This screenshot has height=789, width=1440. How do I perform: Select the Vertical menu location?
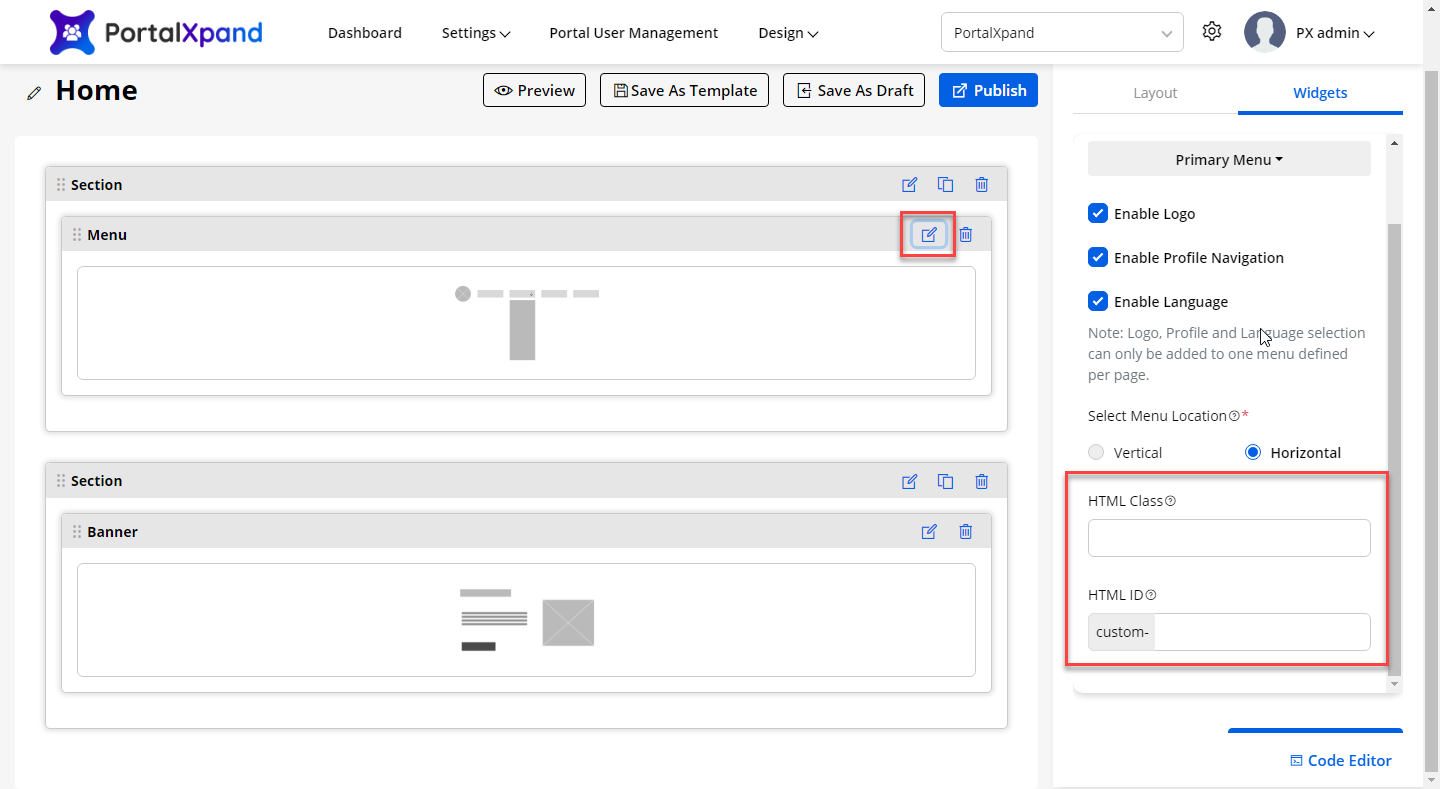(x=1097, y=453)
